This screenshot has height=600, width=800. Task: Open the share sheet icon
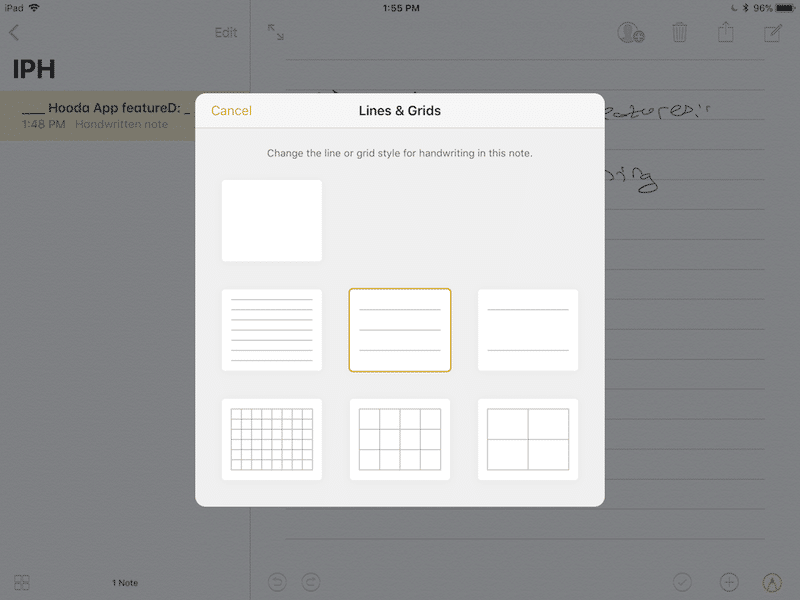click(726, 32)
